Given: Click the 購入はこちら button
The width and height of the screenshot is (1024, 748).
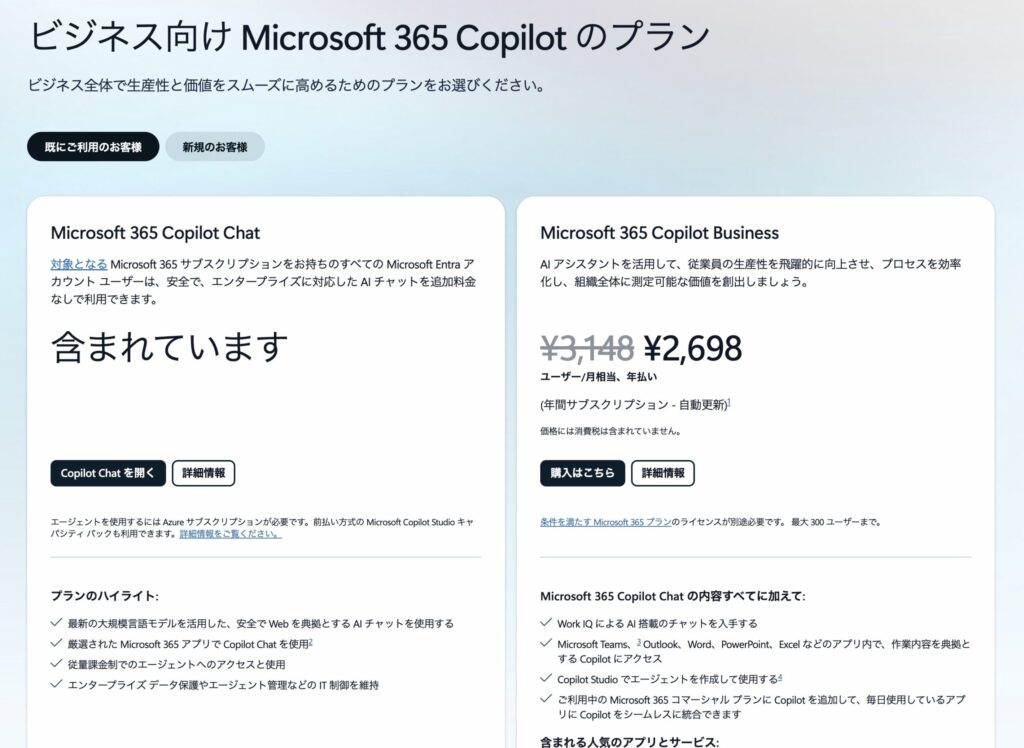Looking at the screenshot, I should point(582,473).
